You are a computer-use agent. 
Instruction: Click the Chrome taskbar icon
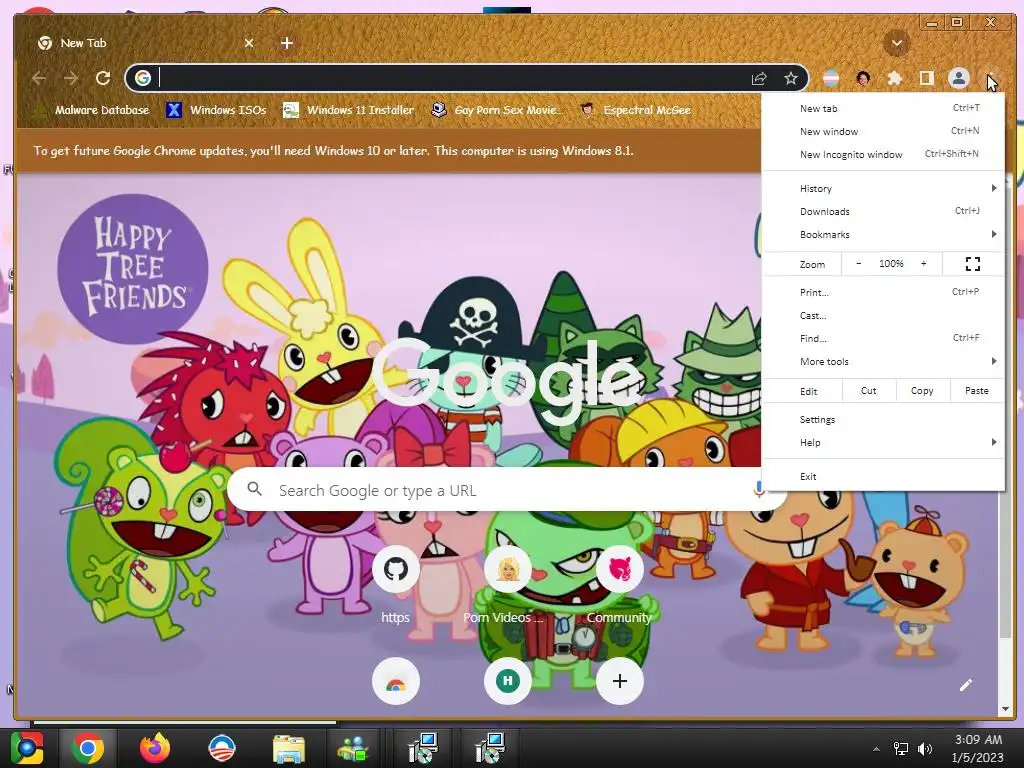point(88,748)
